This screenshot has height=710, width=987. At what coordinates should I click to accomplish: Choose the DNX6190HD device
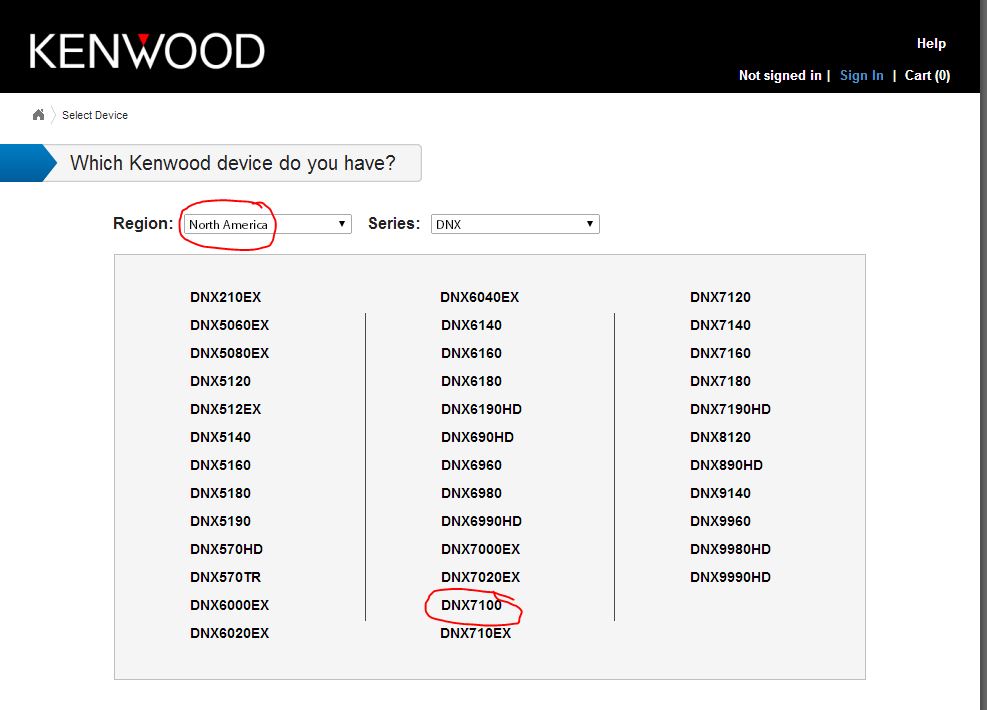point(482,409)
